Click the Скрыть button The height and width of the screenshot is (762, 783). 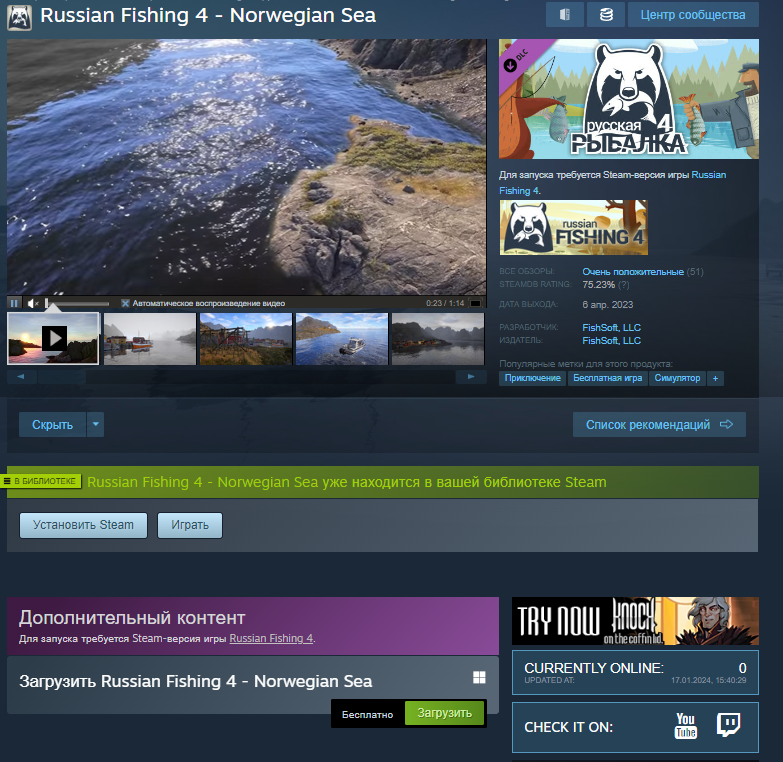[x=52, y=424]
